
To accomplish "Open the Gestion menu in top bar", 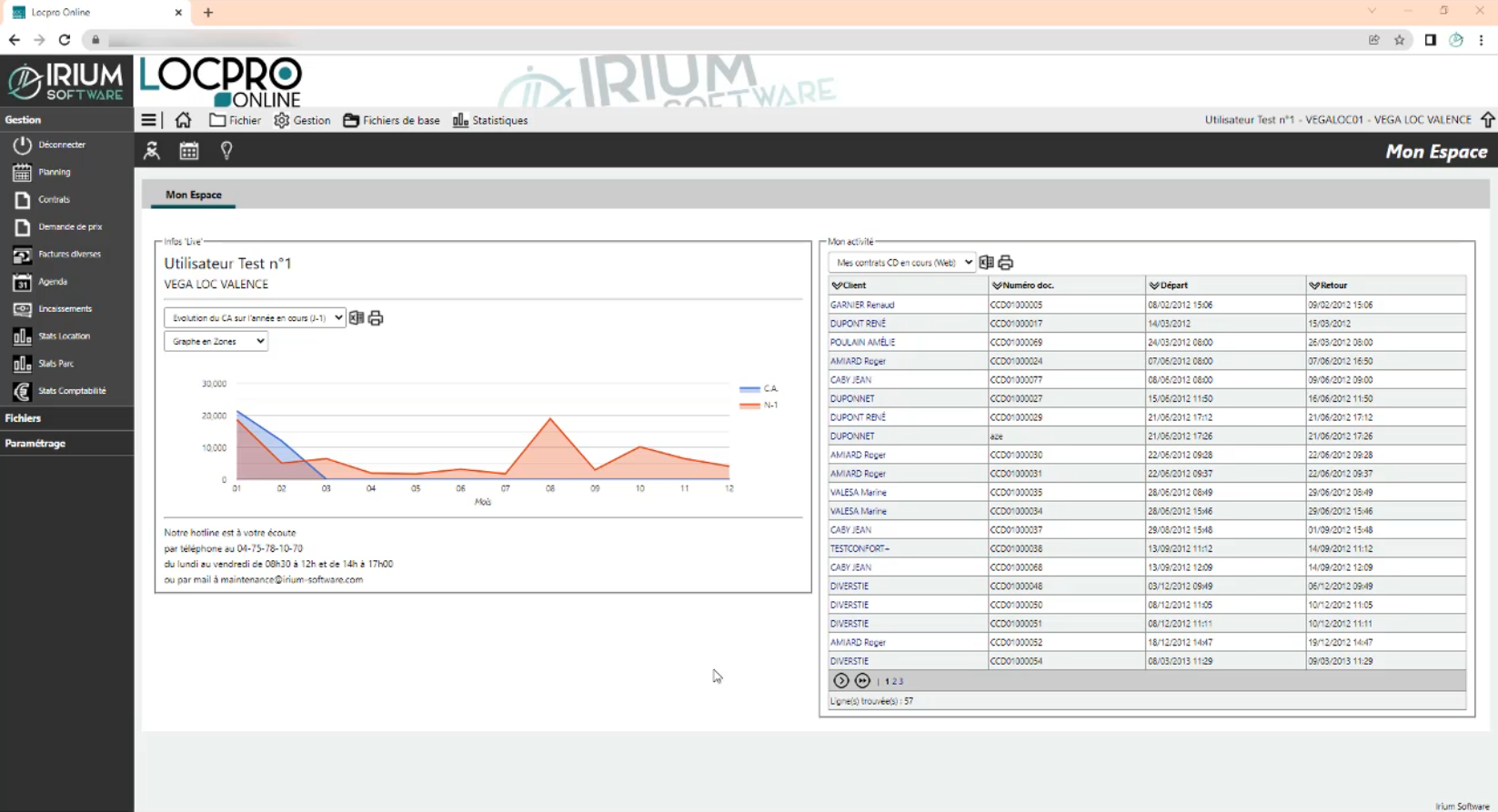I will [302, 120].
